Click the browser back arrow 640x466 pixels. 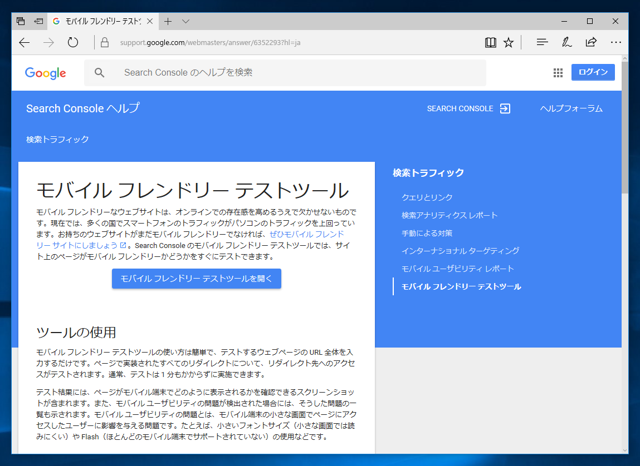[x=24, y=42]
